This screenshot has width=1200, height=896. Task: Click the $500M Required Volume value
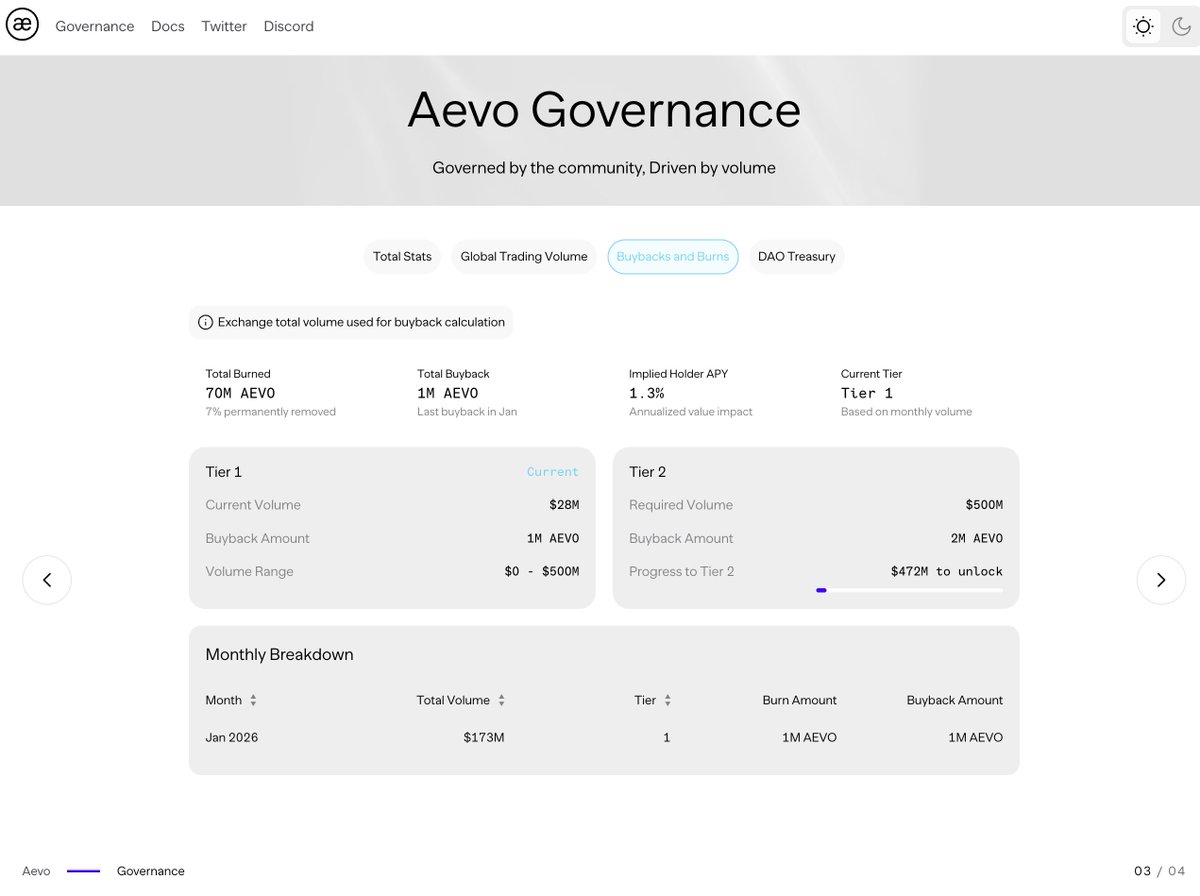click(984, 505)
